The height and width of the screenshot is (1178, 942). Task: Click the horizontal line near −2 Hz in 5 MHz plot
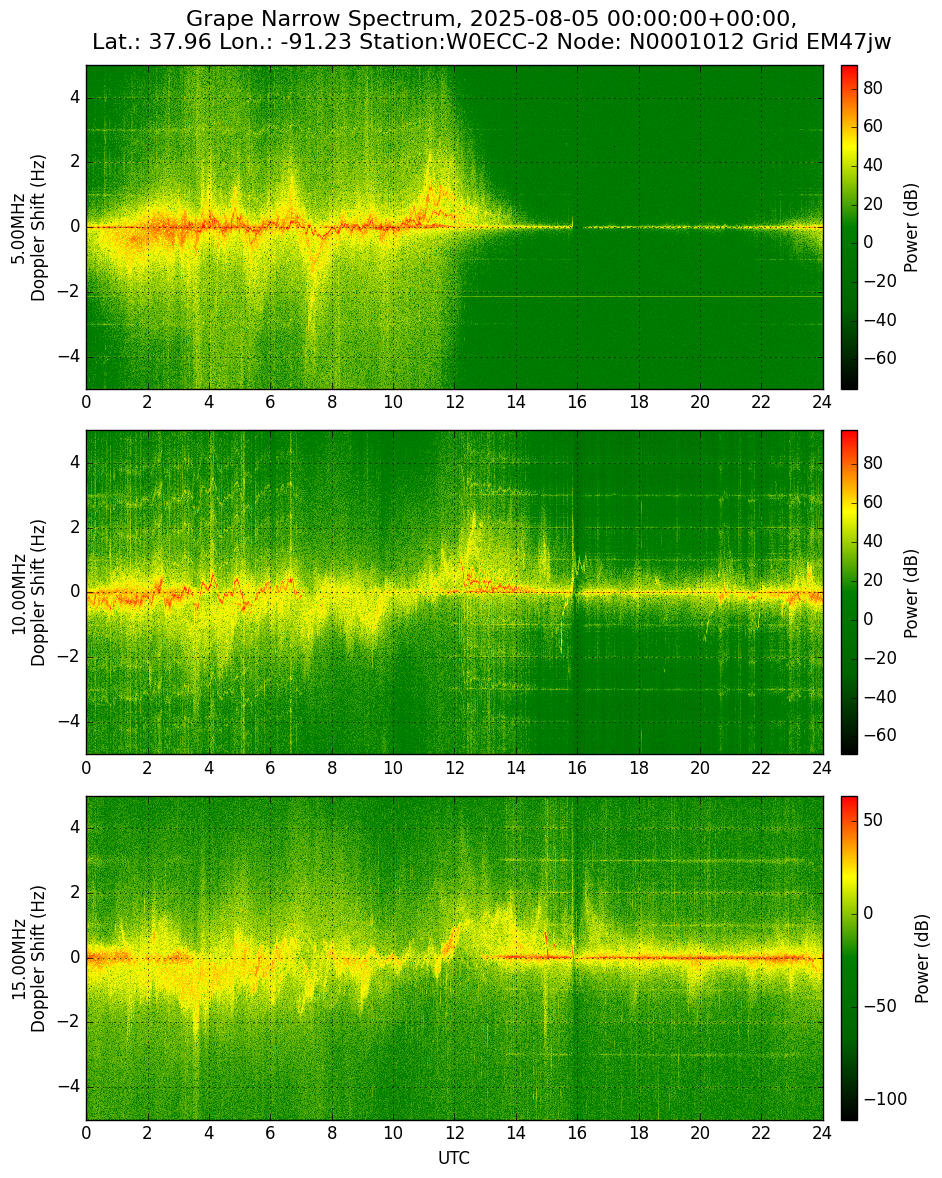tap(639, 297)
